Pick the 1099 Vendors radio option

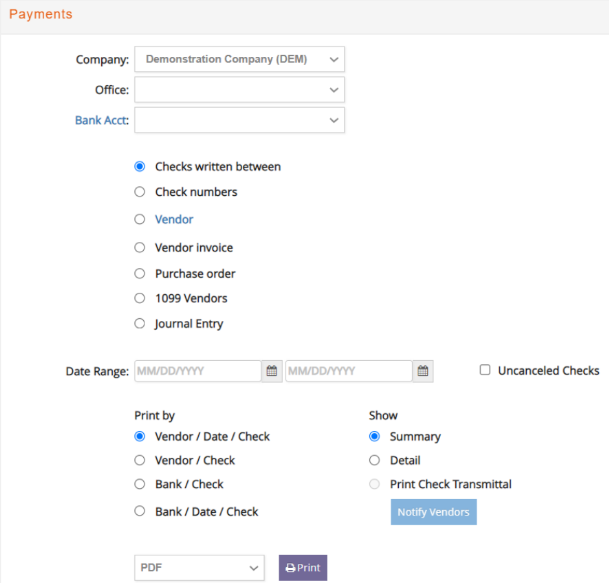pyautogui.click(x=140, y=298)
